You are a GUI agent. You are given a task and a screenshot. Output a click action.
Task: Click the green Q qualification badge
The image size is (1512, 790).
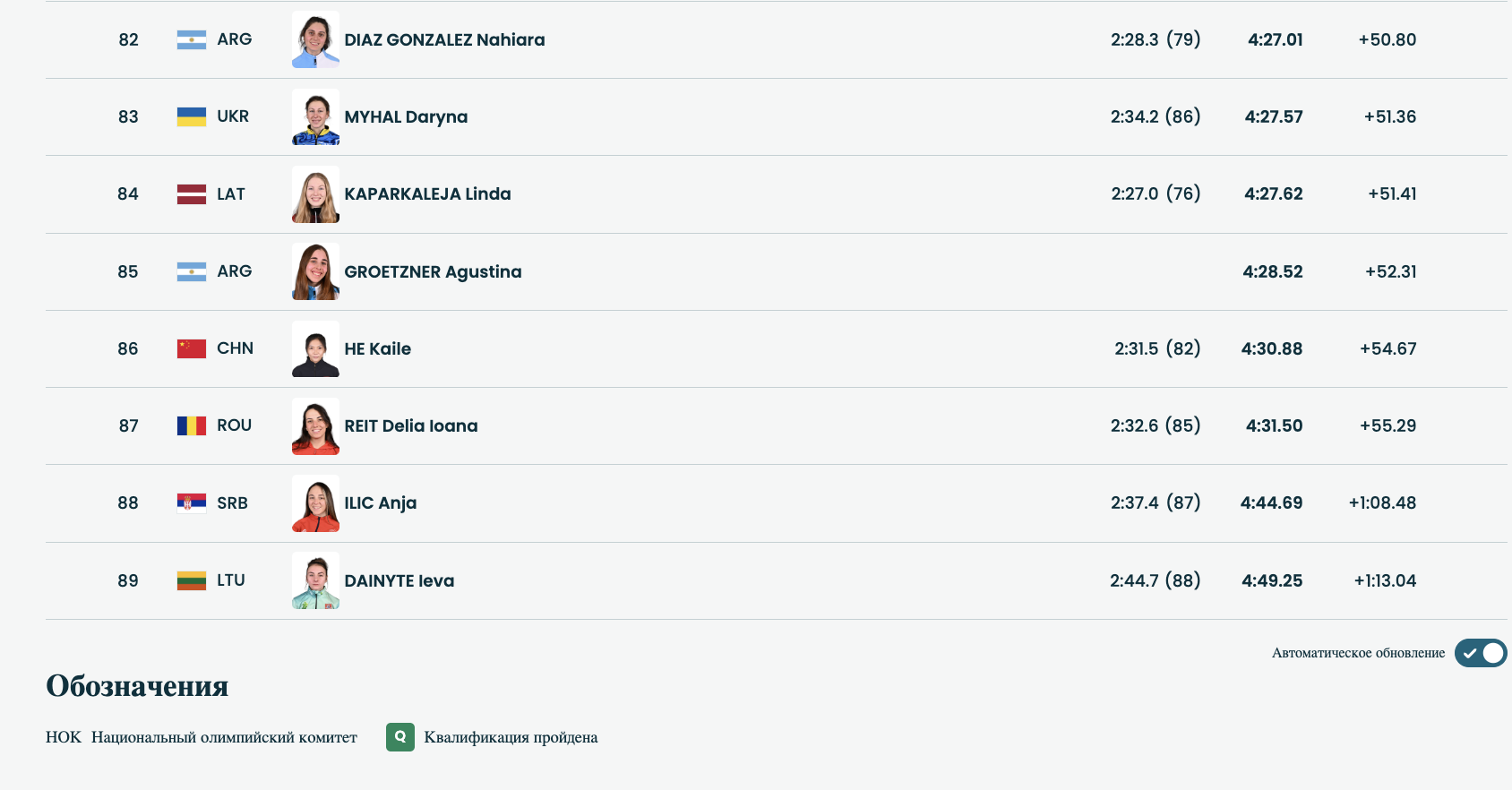coord(400,737)
